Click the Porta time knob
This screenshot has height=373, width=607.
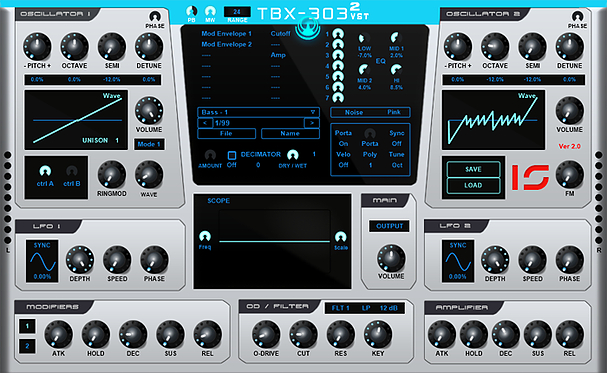click(370, 133)
